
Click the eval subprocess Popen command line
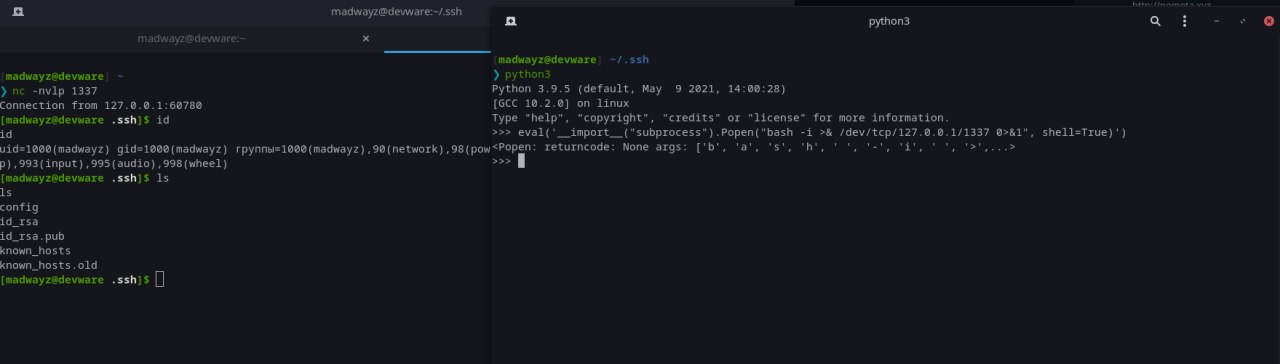click(x=810, y=132)
